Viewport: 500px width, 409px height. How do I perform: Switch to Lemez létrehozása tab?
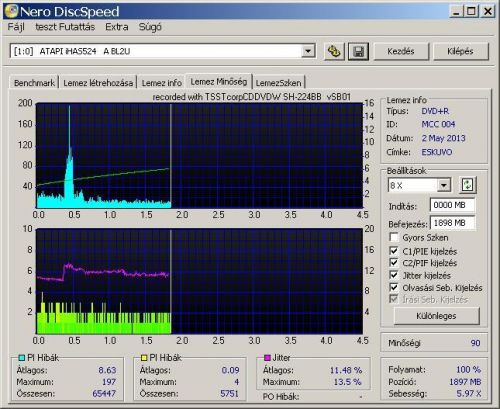tap(98, 83)
